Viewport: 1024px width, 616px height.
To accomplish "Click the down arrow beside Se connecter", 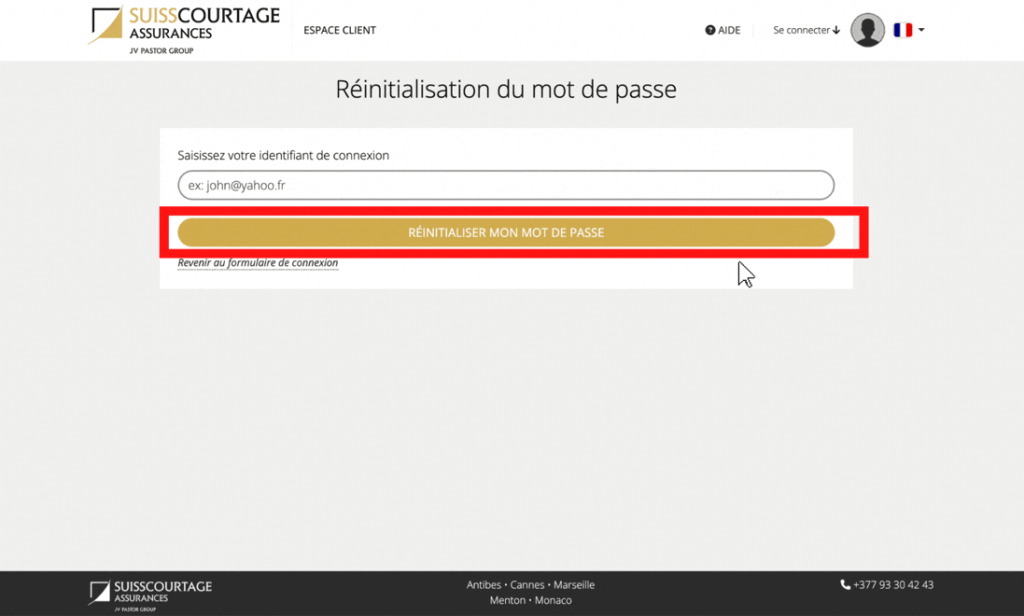I will coord(836,31).
